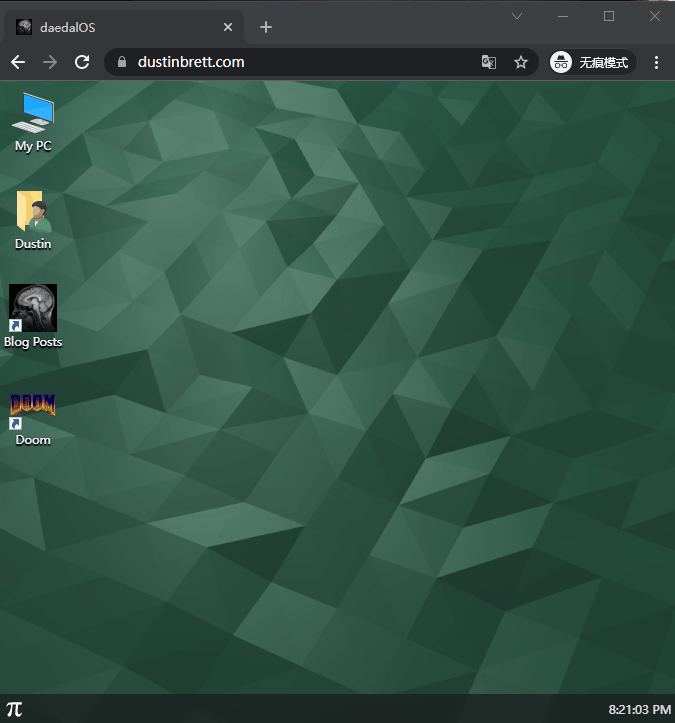The height and width of the screenshot is (723, 675).
Task: Open the pi Start menu button
Action: click(14, 709)
